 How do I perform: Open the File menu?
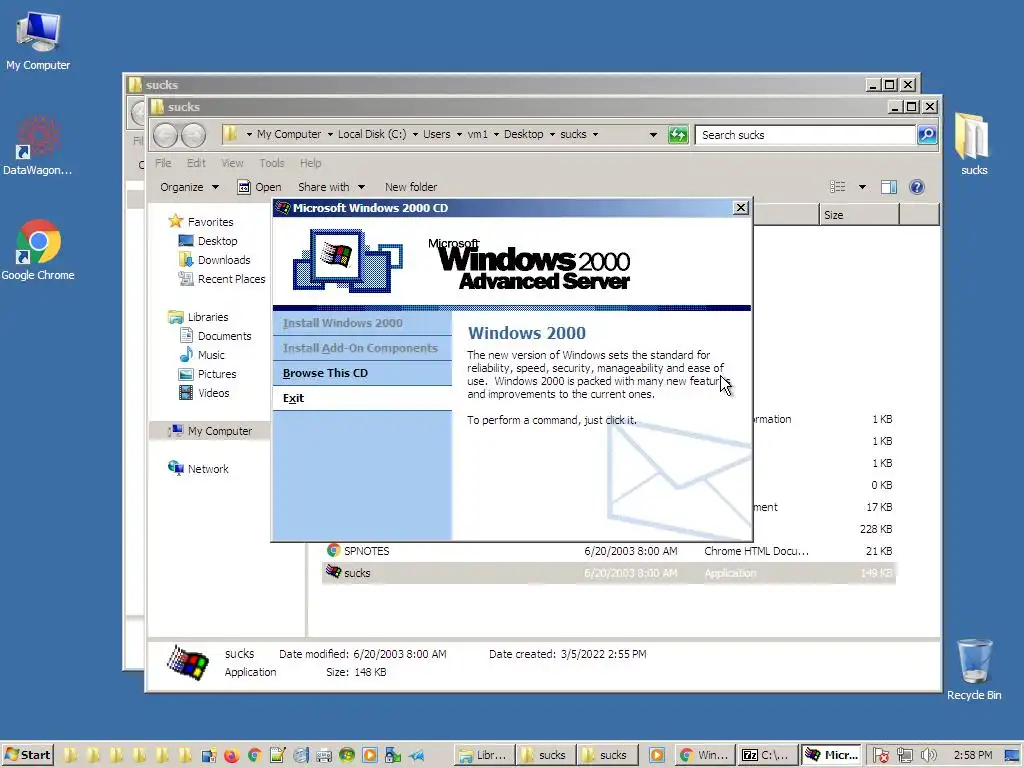[163, 163]
